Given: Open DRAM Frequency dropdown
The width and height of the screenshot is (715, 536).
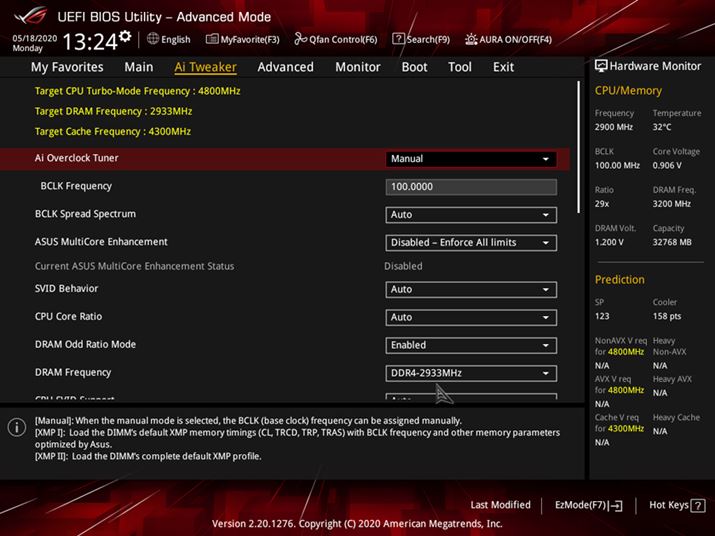Looking at the screenshot, I should tap(471, 373).
